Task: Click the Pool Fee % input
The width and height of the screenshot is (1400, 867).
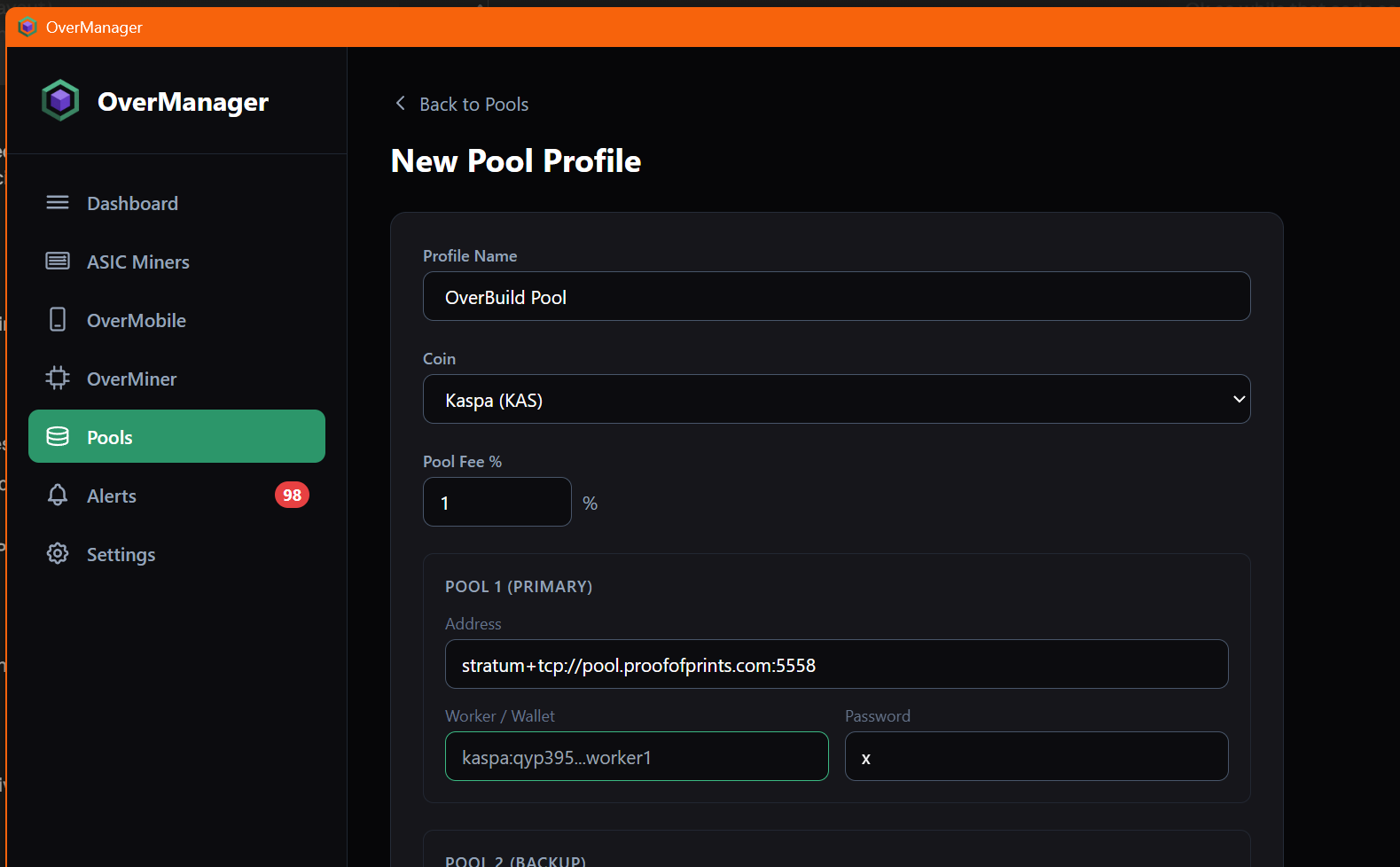Action: [497, 502]
